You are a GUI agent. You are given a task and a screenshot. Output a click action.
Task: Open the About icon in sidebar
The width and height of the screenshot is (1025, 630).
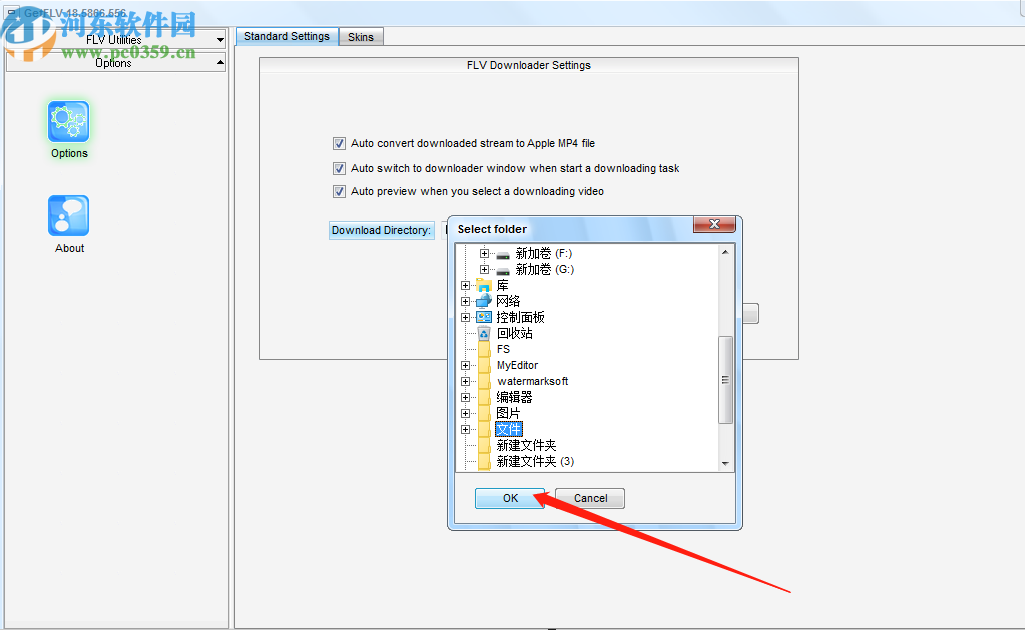pyautogui.click(x=69, y=216)
